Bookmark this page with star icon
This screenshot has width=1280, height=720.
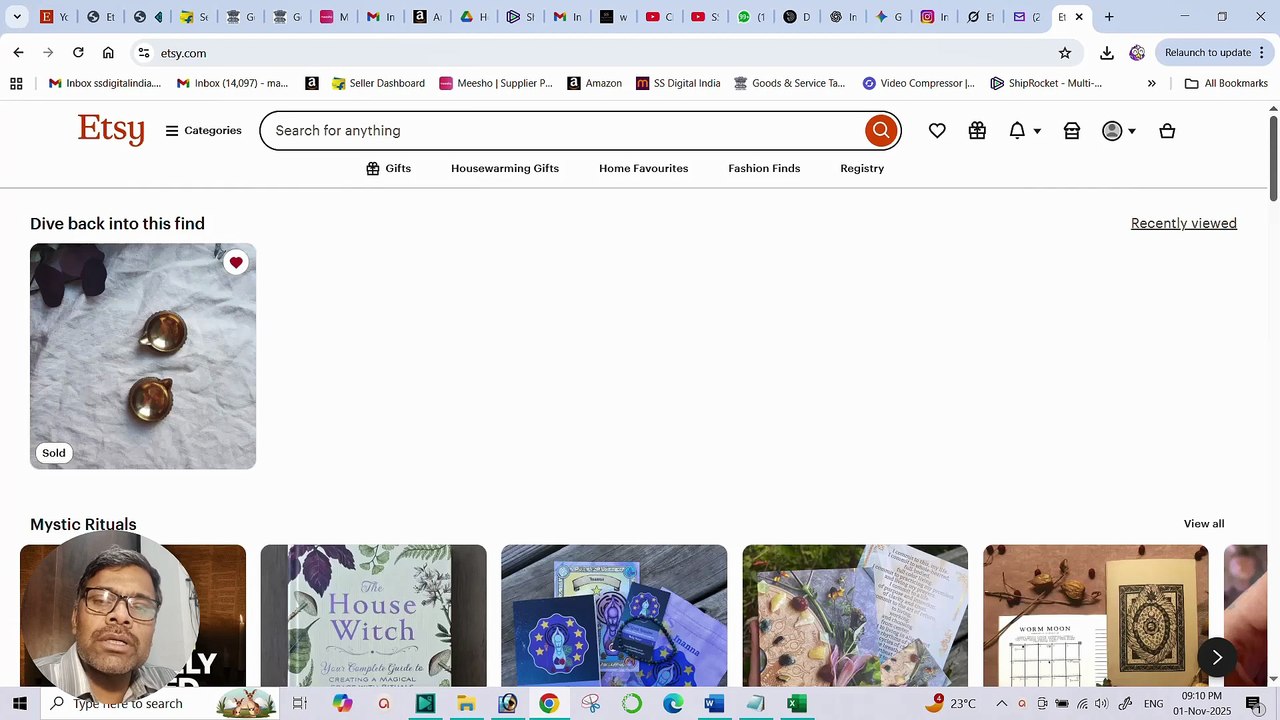click(1065, 53)
